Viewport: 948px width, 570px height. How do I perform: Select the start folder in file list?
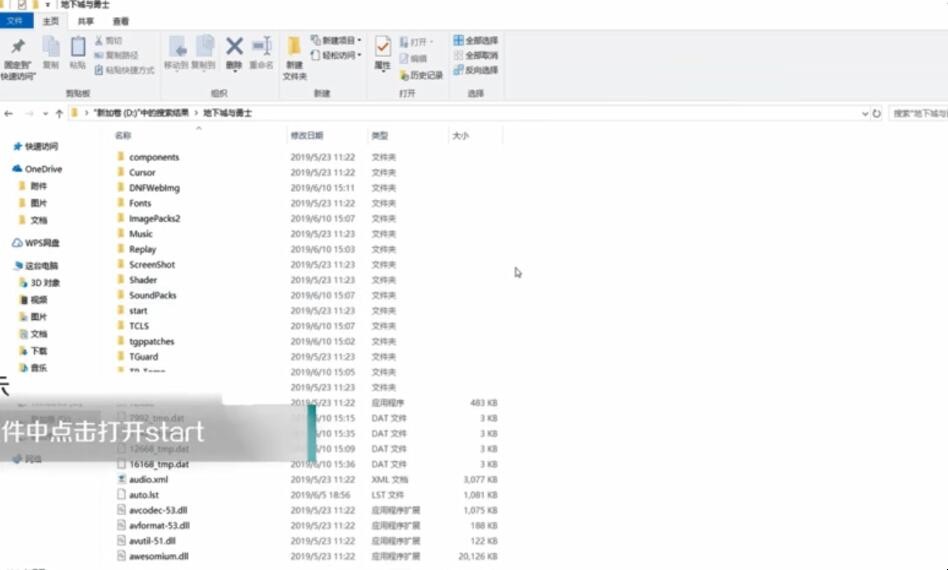138,311
